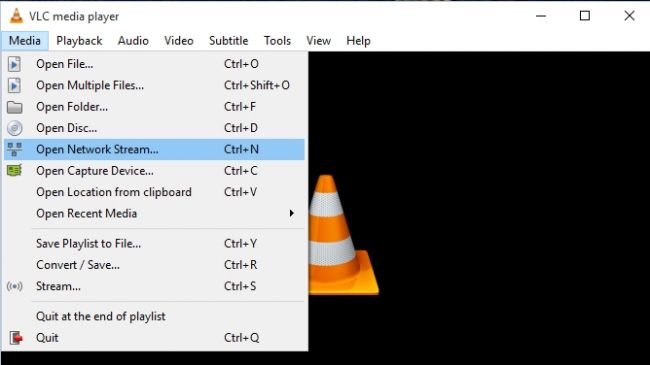Click the broadcast icon next to Stream

(x=15, y=286)
